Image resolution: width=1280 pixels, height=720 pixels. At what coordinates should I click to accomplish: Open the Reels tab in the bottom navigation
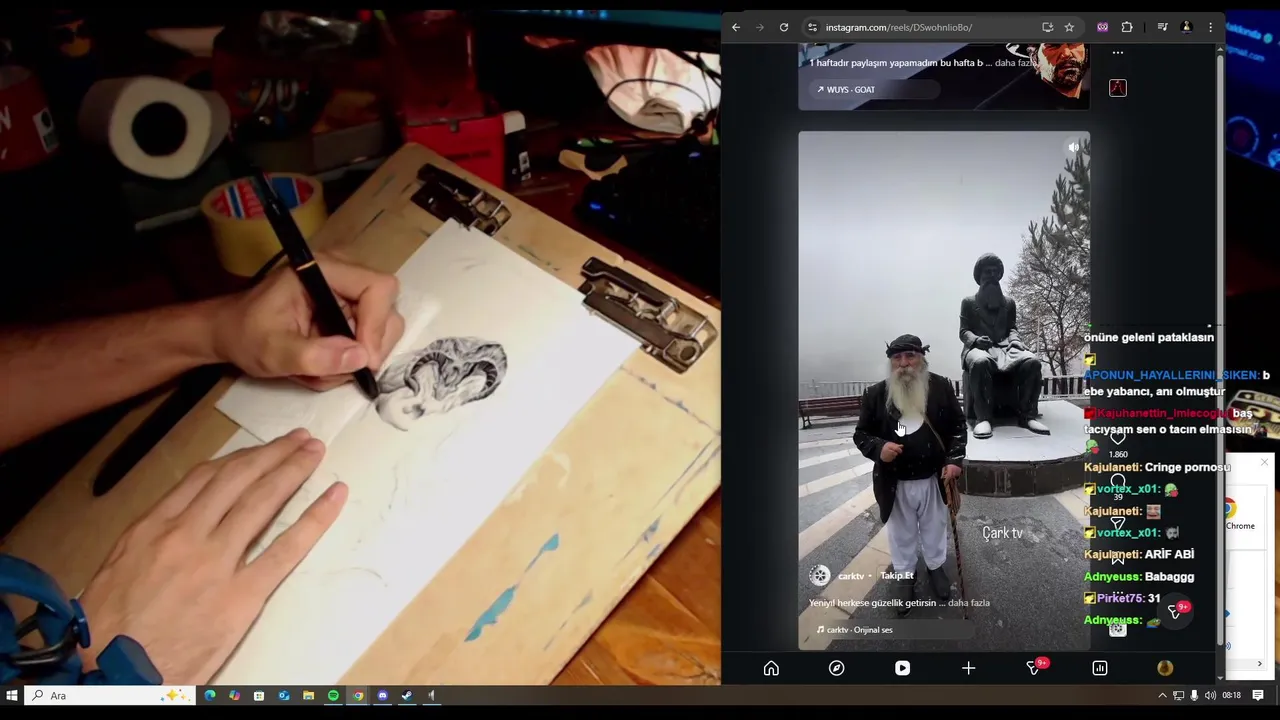(x=902, y=668)
